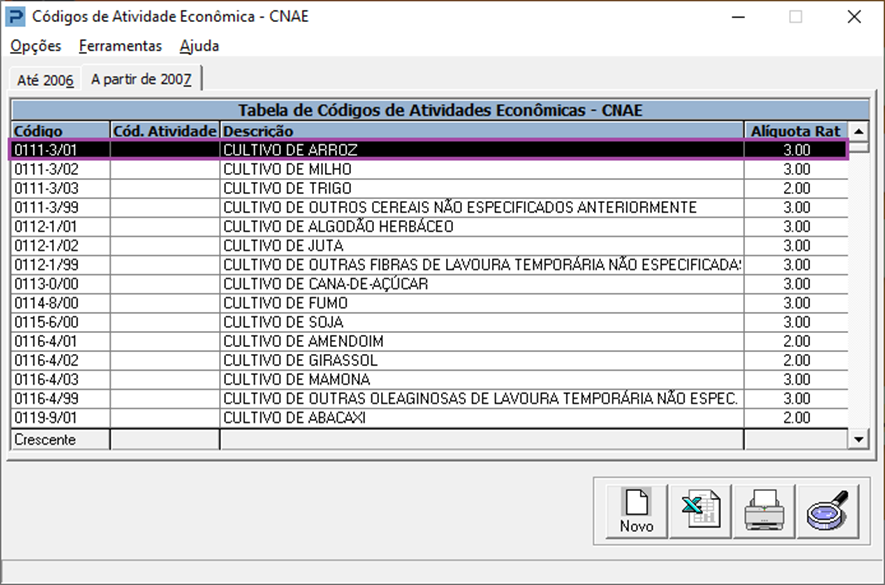
Task: Click code cell 0111-3/99
Action: 60,207
